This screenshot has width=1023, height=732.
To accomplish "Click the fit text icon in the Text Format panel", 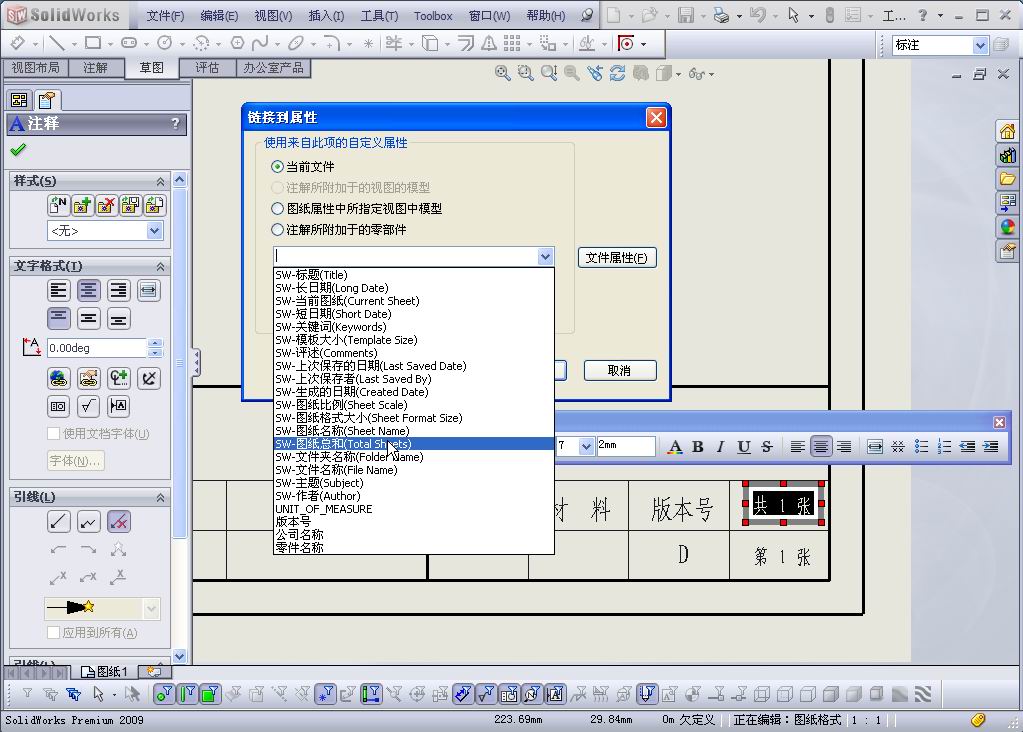I will [x=149, y=290].
